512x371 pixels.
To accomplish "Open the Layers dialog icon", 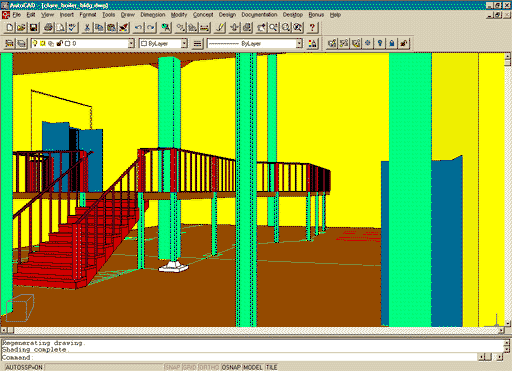I will [x=22, y=43].
